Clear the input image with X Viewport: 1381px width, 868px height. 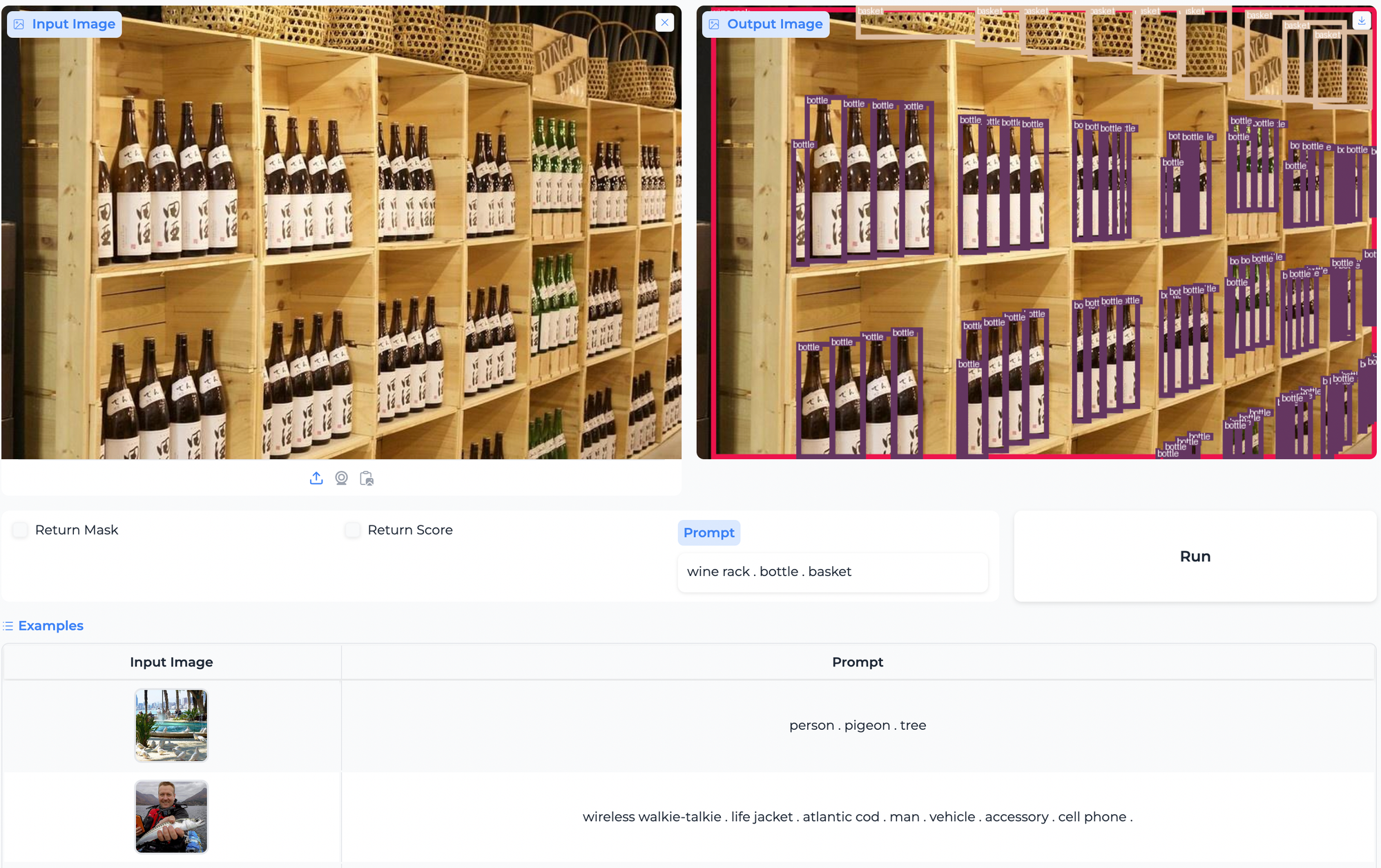click(x=664, y=23)
